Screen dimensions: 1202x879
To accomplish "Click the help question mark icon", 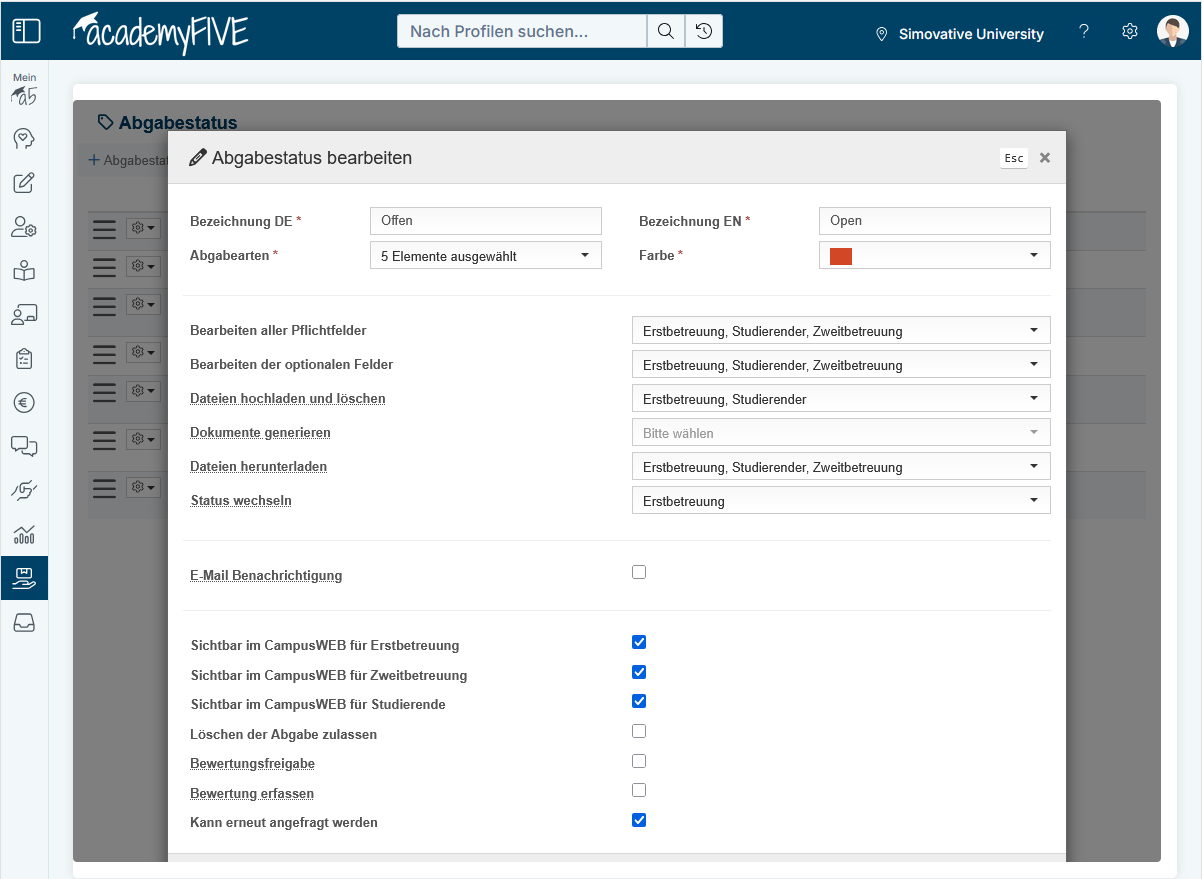I will pos(1084,32).
